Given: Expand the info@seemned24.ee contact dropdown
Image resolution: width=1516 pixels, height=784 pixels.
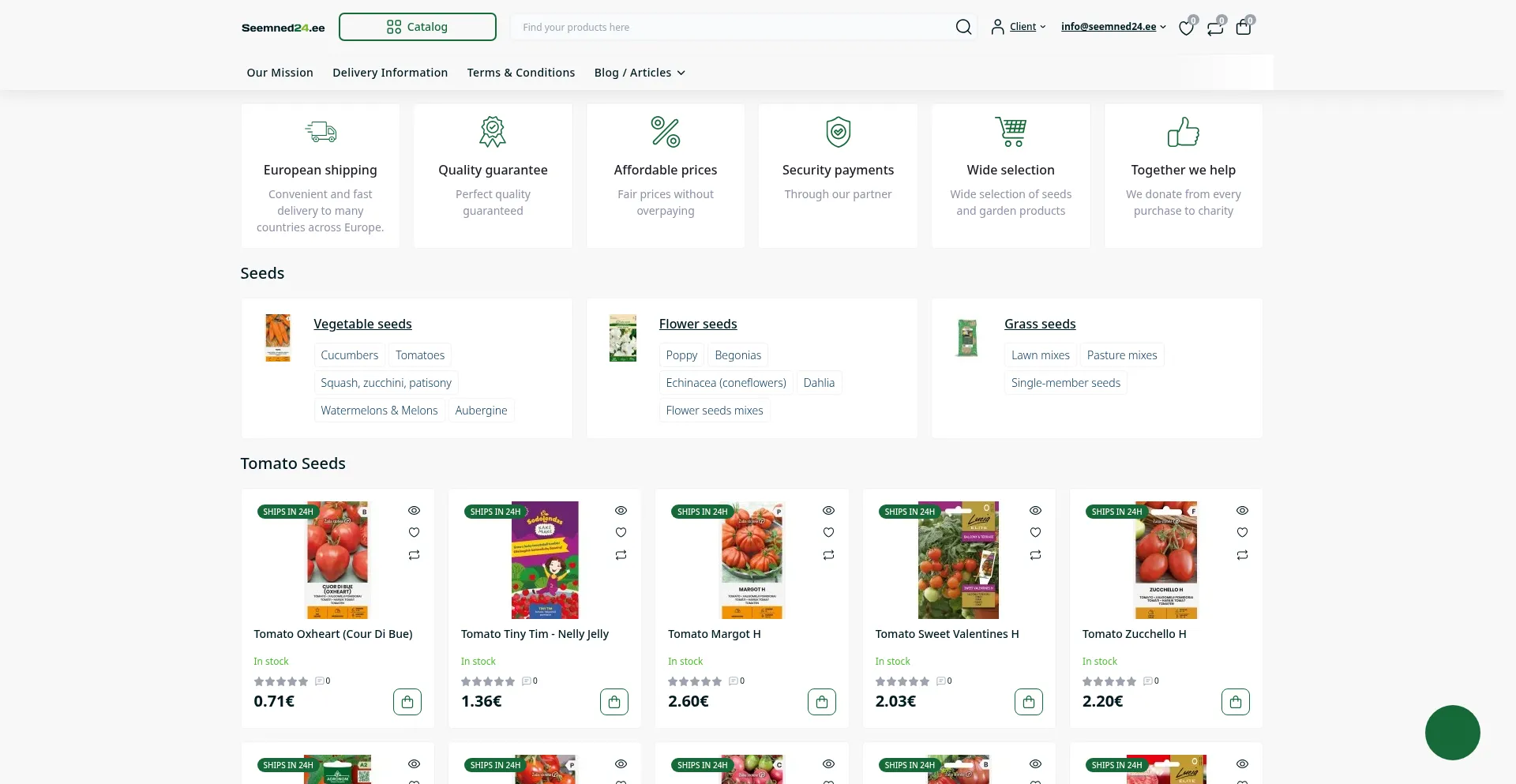Looking at the screenshot, I should [x=1113, y=27].
